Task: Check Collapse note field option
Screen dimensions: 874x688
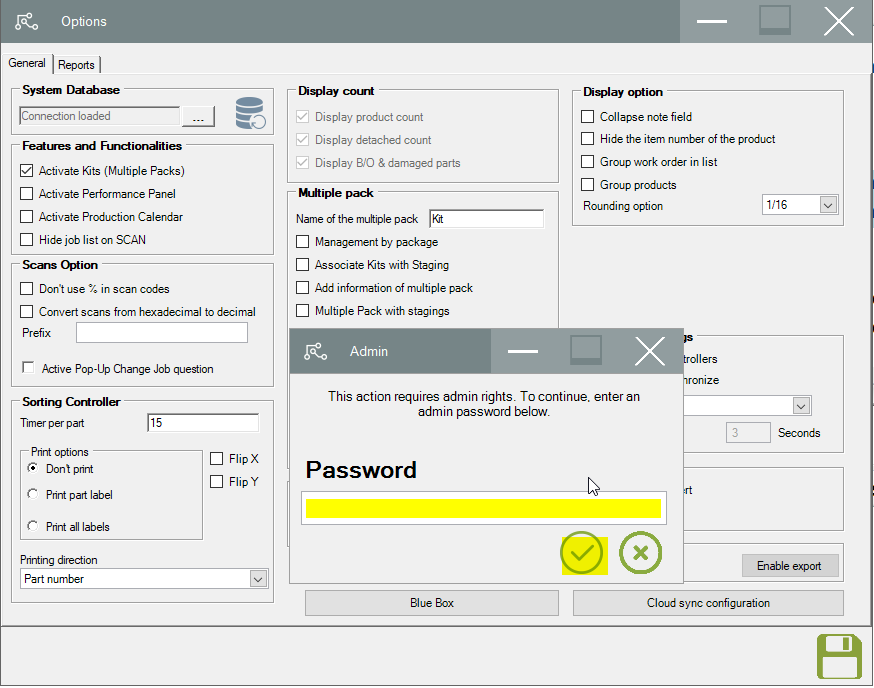Action: (x=587, y=117)
